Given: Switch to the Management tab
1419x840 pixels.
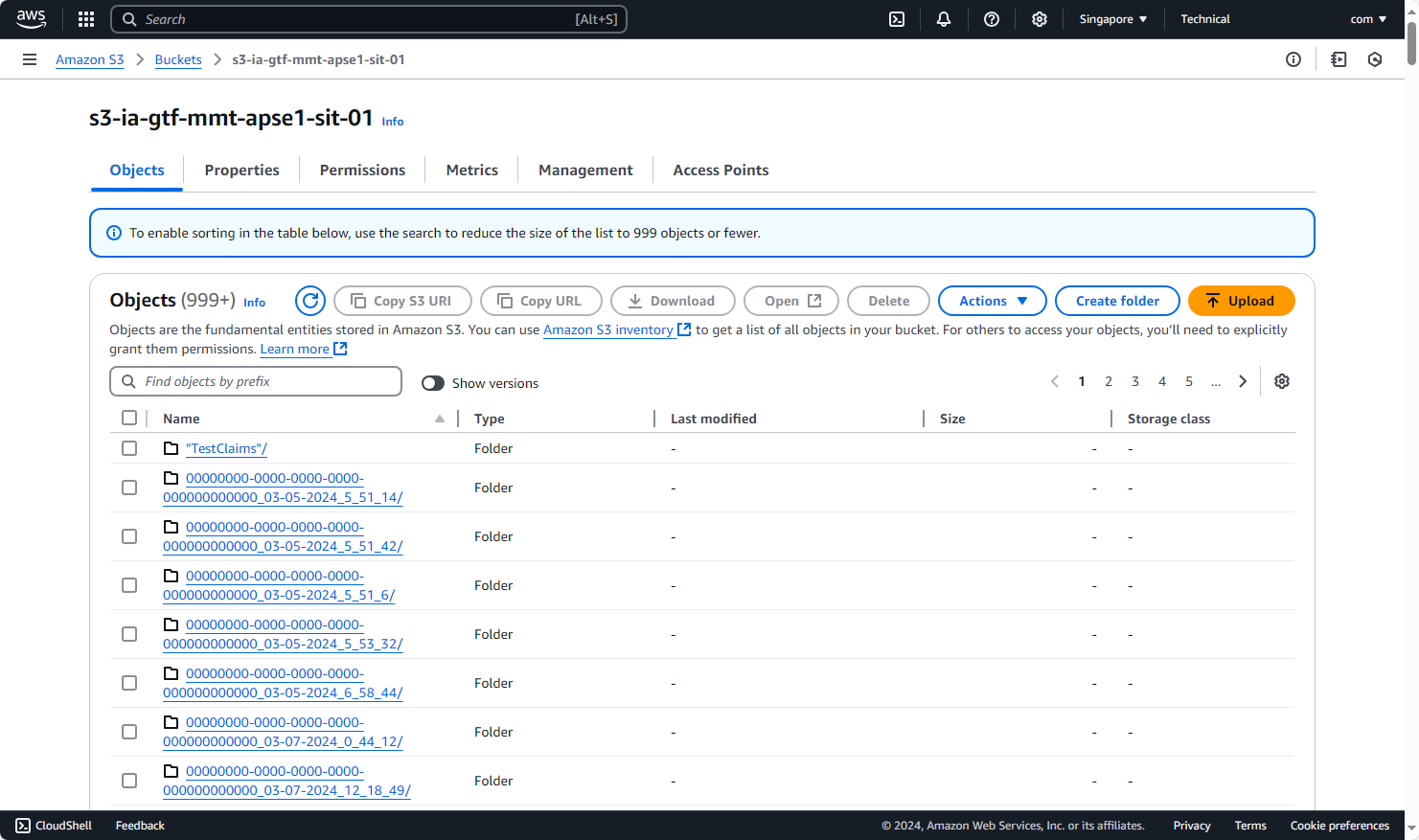Looking at the screenshot, I should [x=585, y=170].
